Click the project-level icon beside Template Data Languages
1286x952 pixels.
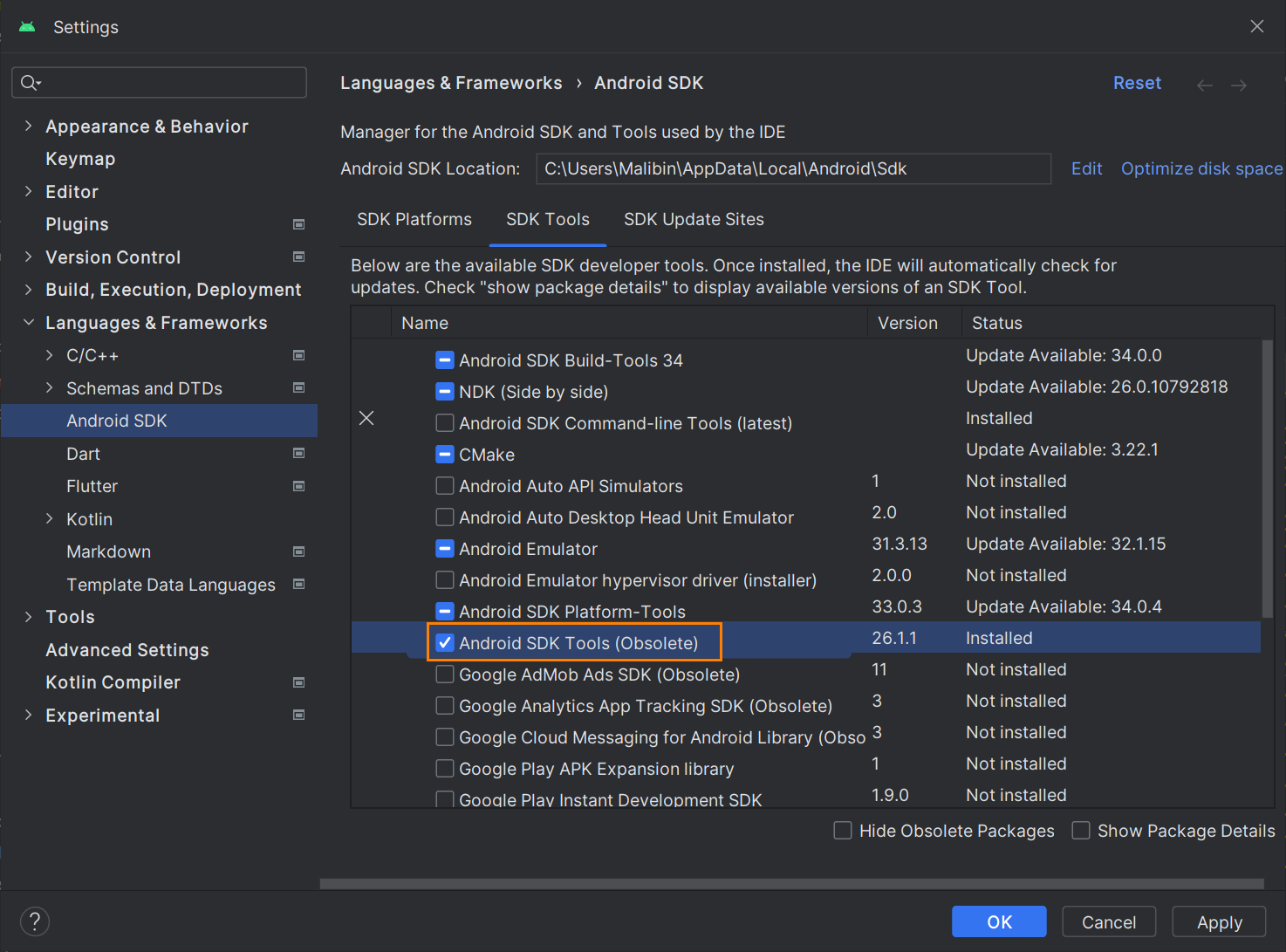click(x=299, y=584)
